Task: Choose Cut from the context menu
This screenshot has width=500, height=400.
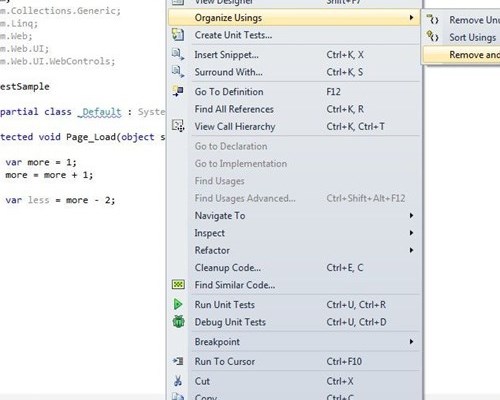Action: tap(294, 381)
